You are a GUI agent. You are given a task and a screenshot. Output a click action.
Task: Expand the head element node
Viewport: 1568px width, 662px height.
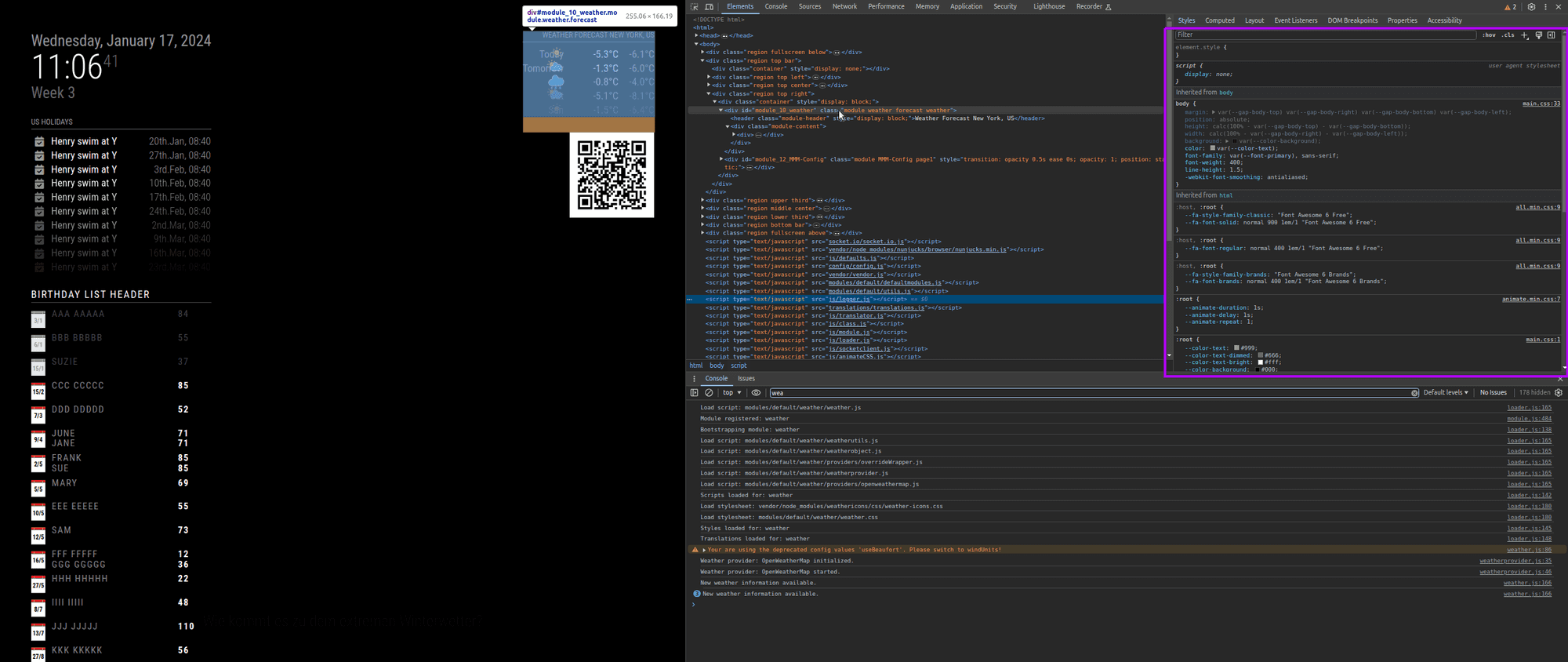click(x=696, y=35)
